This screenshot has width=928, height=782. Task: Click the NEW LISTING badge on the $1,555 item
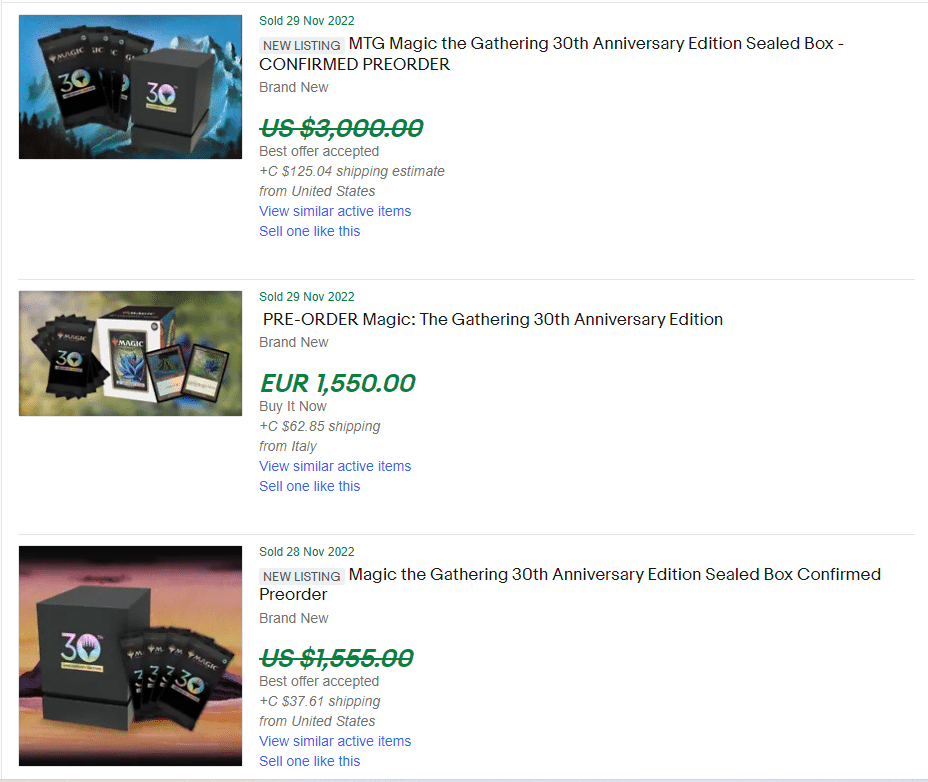pos(301,576)
